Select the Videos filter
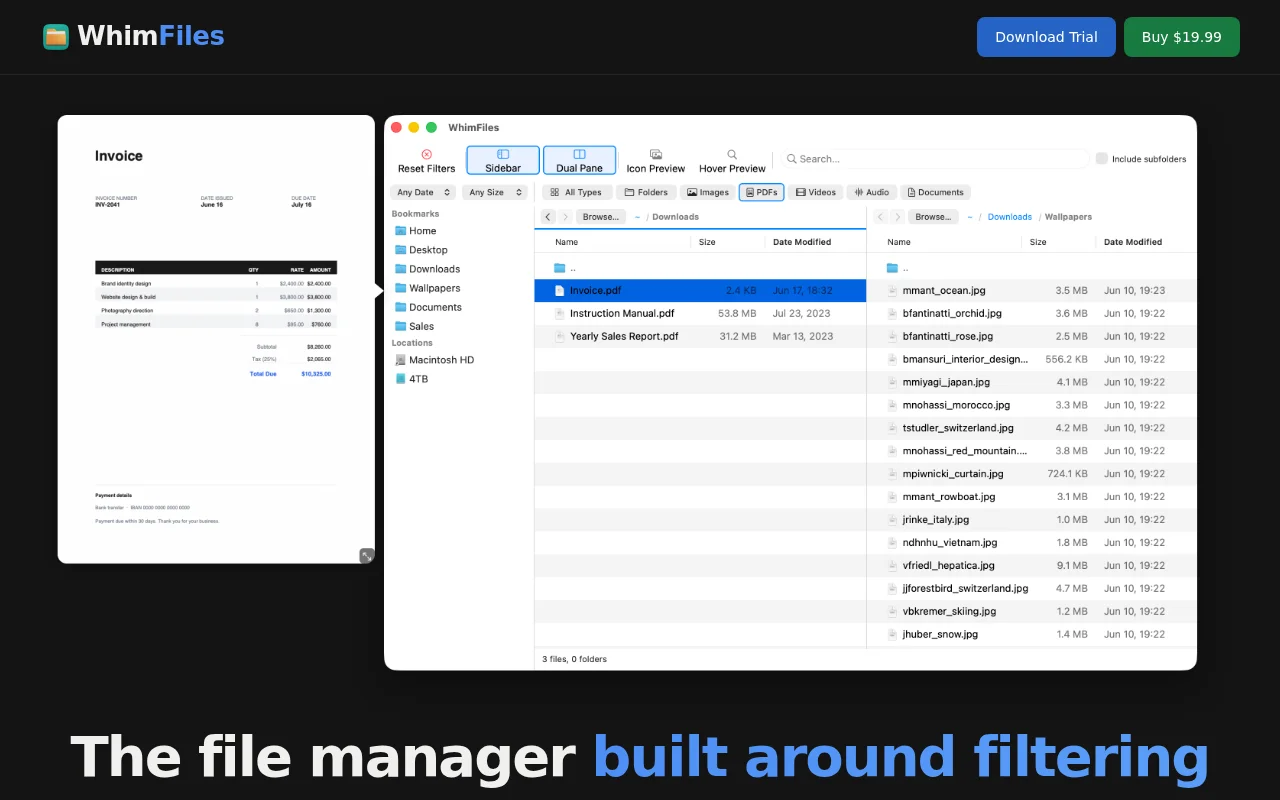This screenshot has height=800, width=1280. tap(816, 192)
